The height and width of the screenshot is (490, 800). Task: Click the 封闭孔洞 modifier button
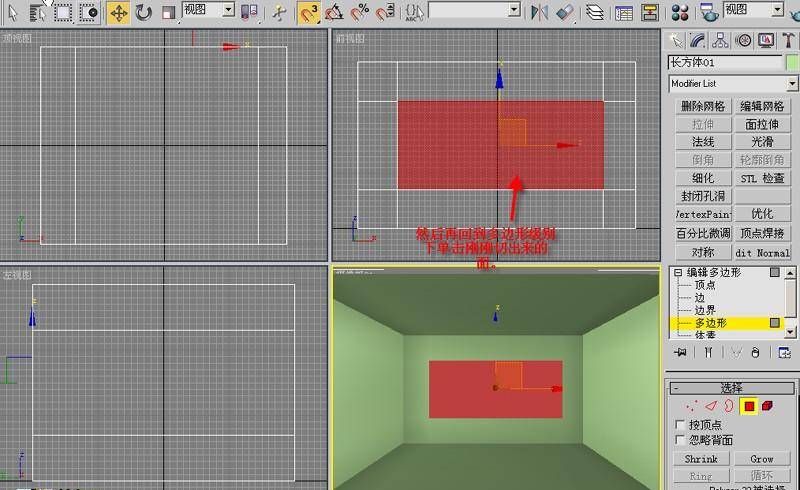coord(703,196)
